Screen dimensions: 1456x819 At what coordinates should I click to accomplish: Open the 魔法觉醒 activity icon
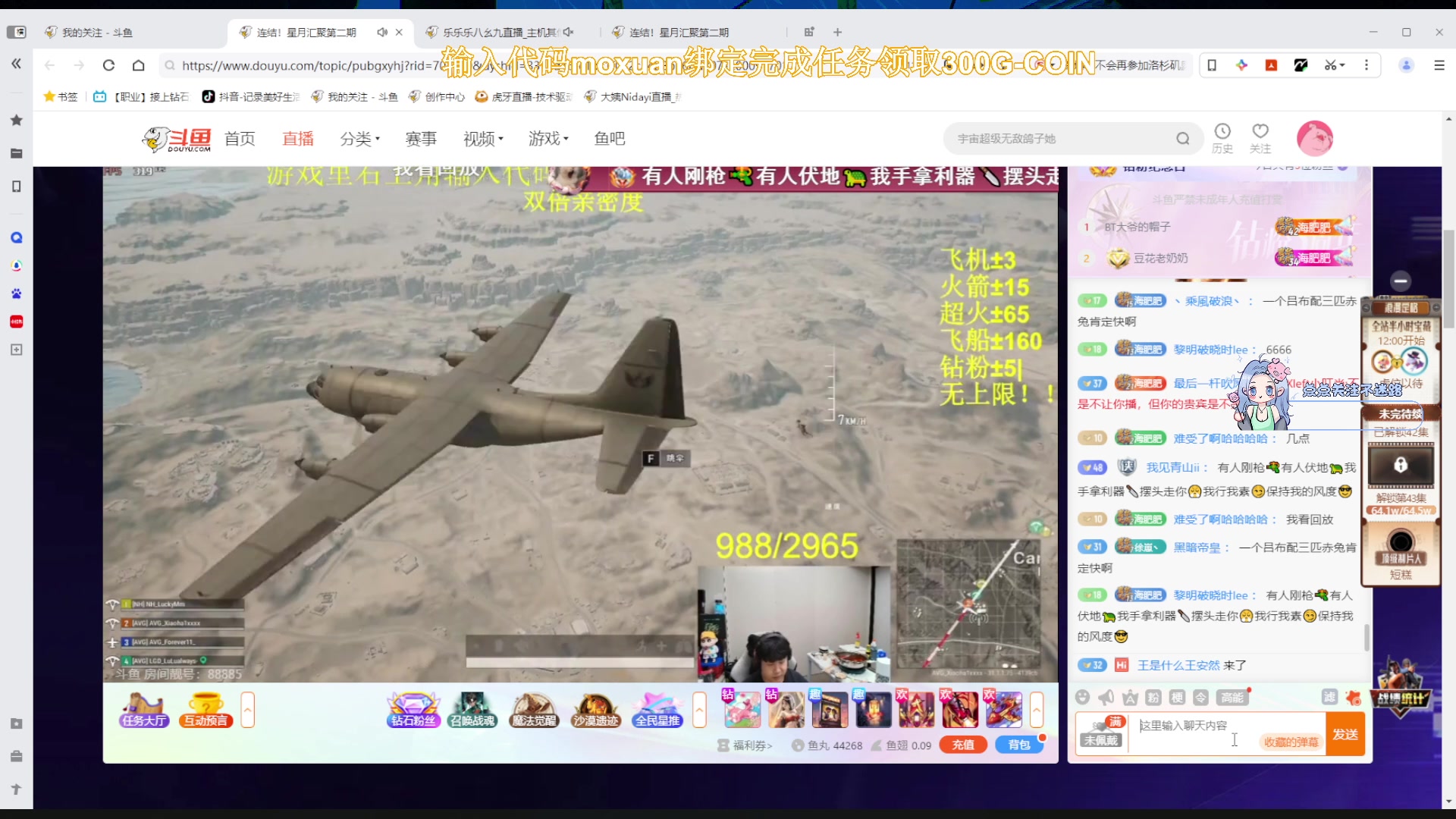point(534,711)
